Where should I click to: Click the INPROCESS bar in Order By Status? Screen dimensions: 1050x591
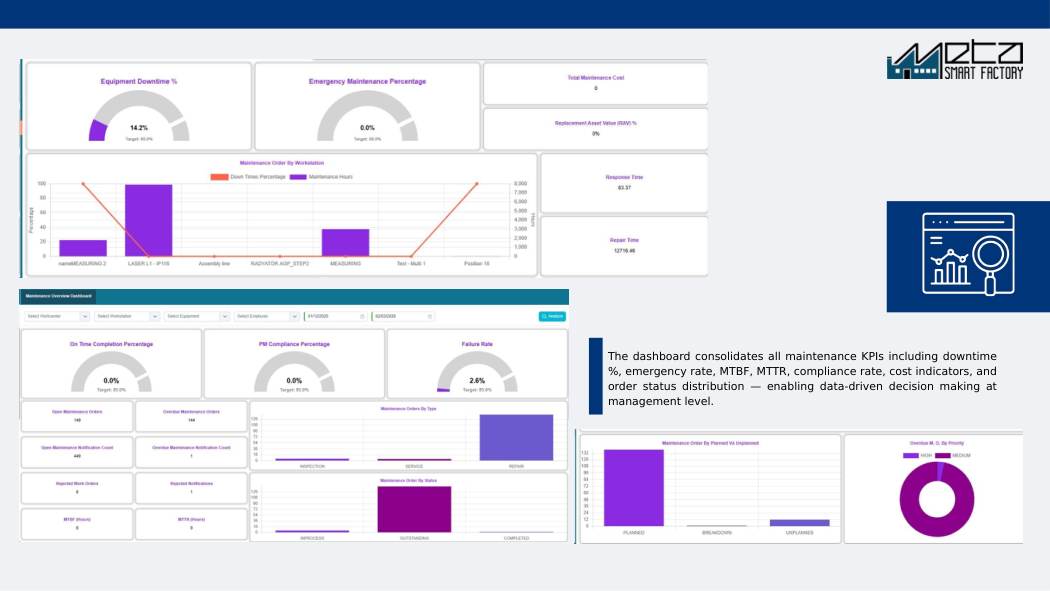click(x=312, y=531)
